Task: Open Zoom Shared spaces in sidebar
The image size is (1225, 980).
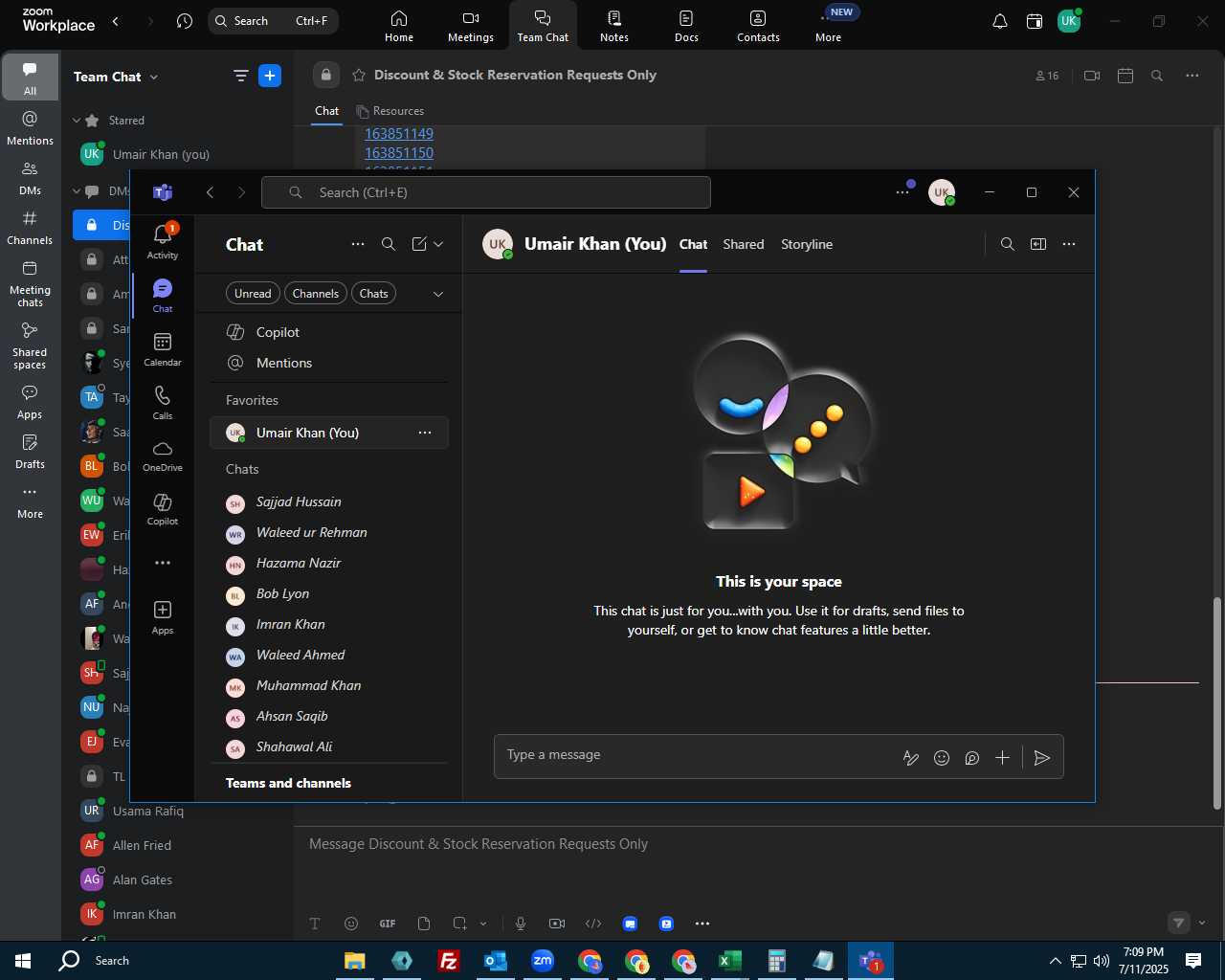Action: (x=30, y=345)
